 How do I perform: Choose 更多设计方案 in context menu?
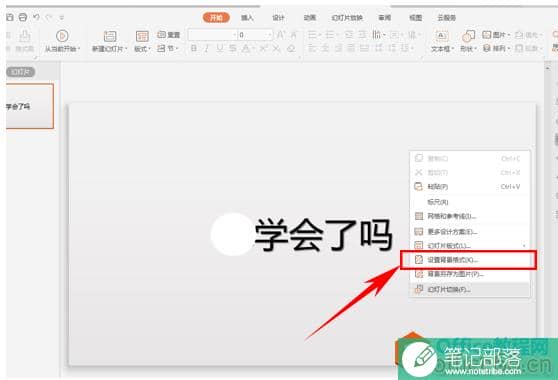click(x=469, y=232)
